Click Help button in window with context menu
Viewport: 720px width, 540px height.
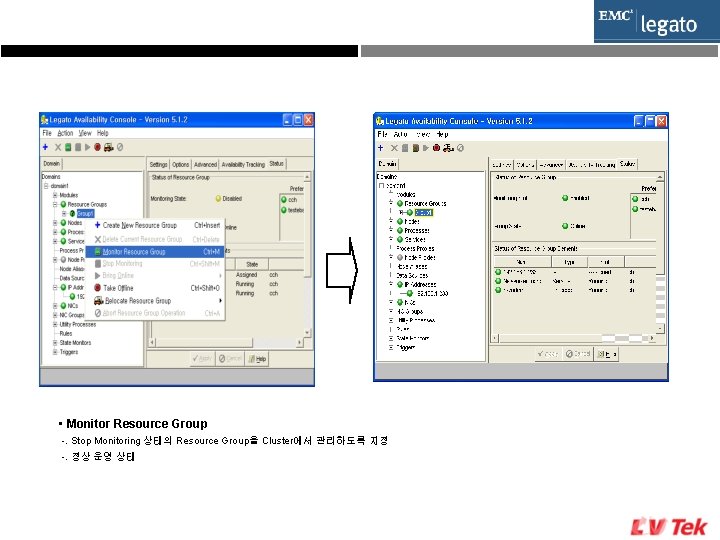pyautogui.click(x=257, y=359)
